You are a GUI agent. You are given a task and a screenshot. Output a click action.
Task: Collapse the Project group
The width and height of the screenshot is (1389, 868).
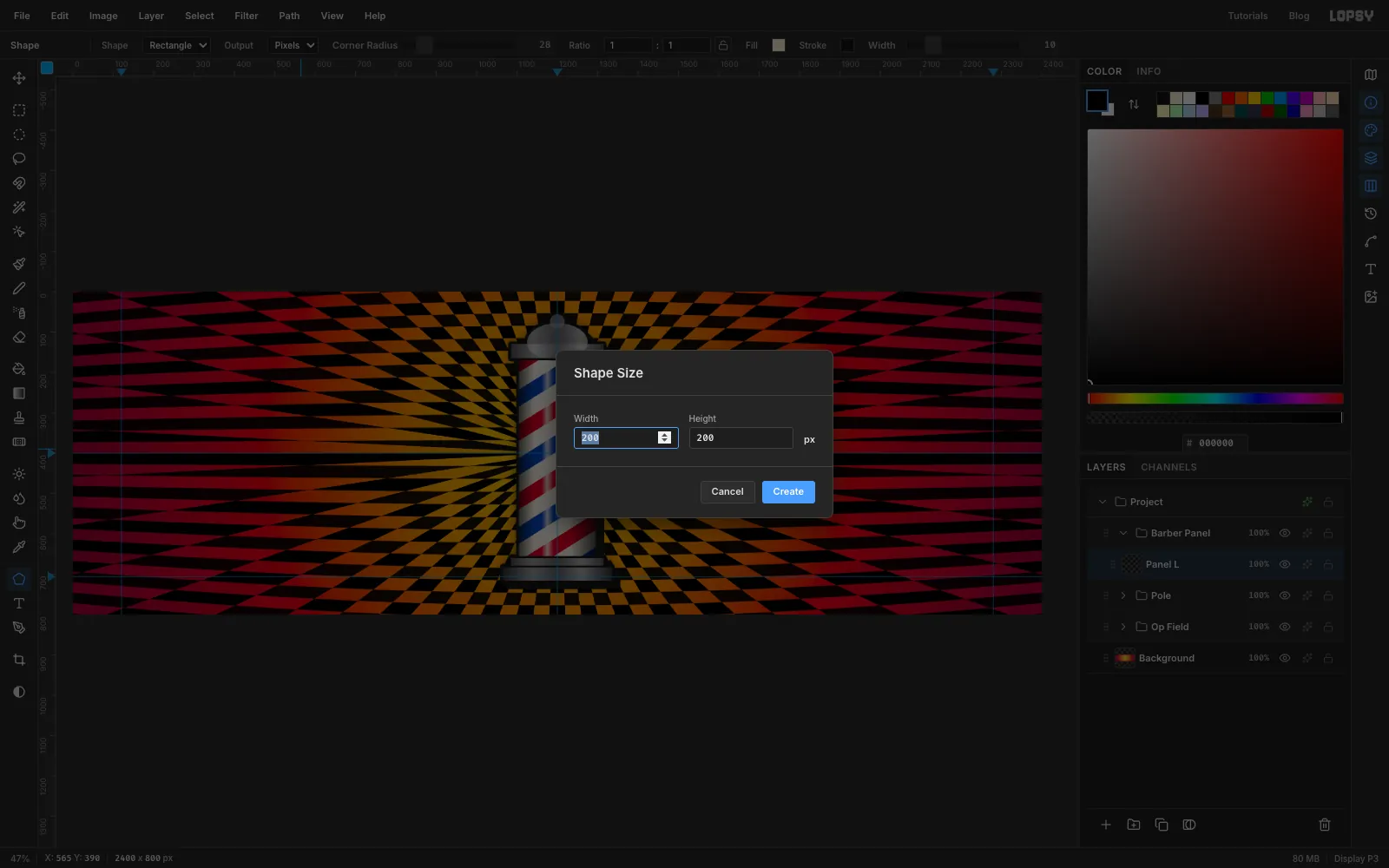pyautogui.click(x=1103, y=502)
